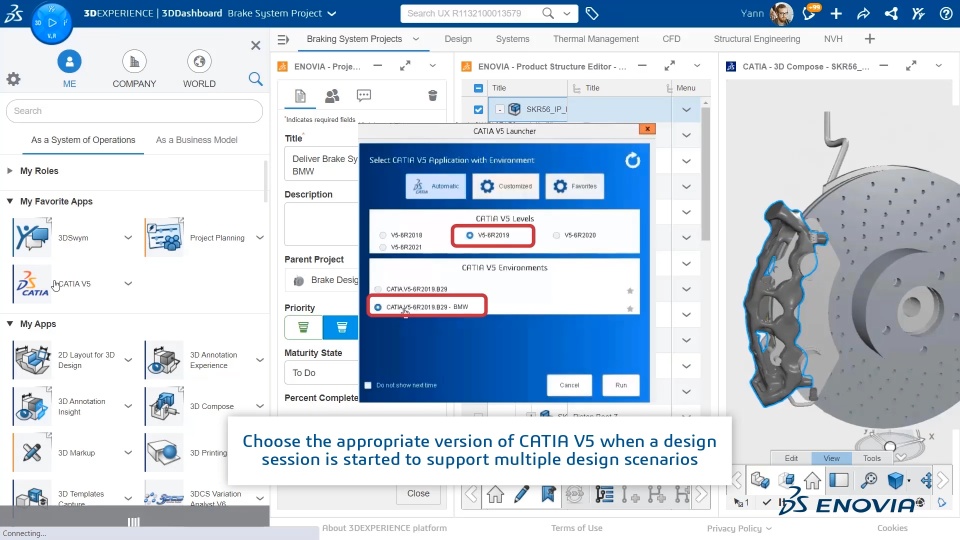Open the 2D Layout for 3D Design app
Image resolution: width=960 pixels, height=540 pixels.
[32, 360]
